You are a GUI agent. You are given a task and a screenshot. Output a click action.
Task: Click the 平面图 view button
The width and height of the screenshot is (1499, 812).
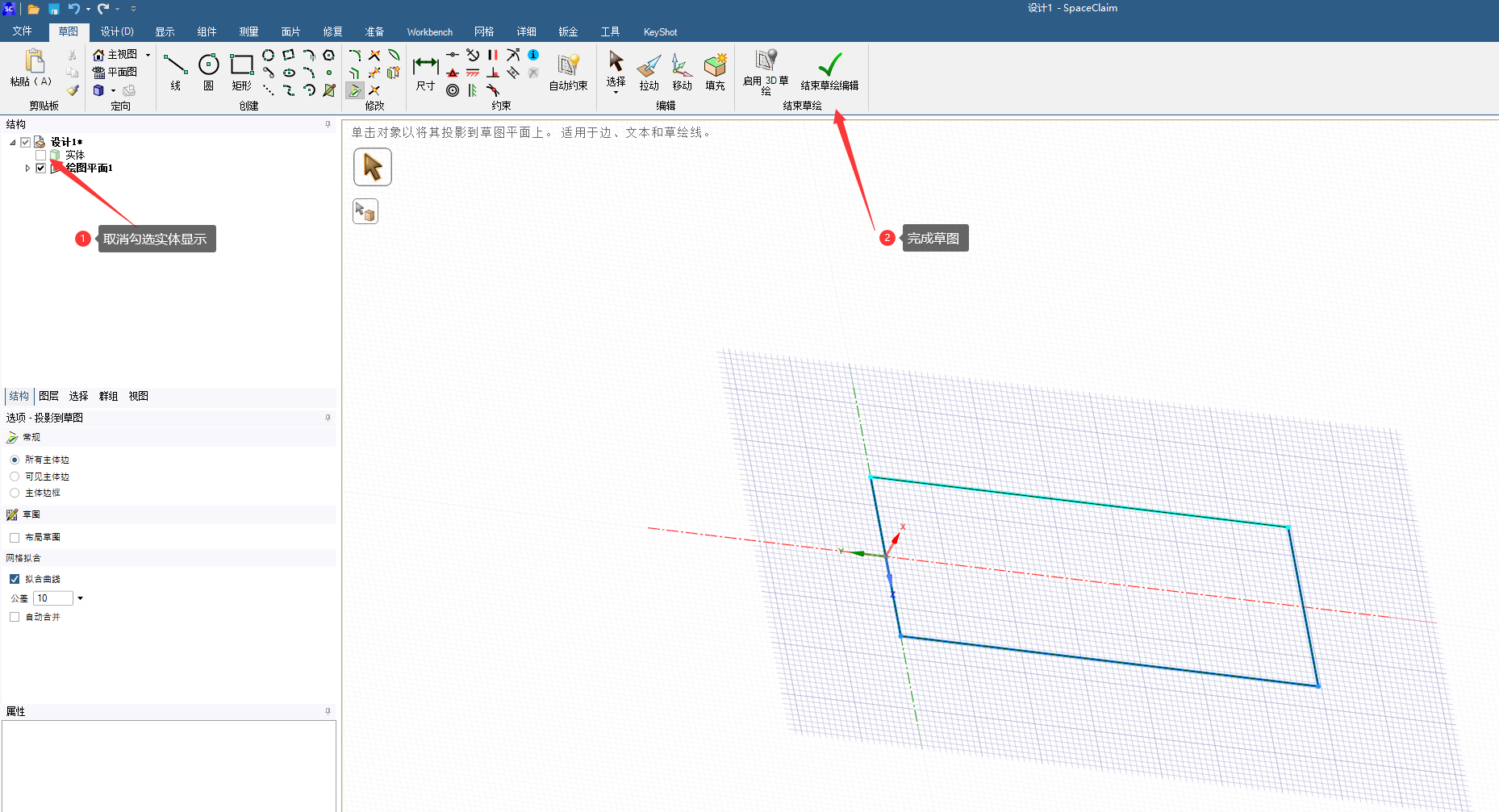point(115,72)
